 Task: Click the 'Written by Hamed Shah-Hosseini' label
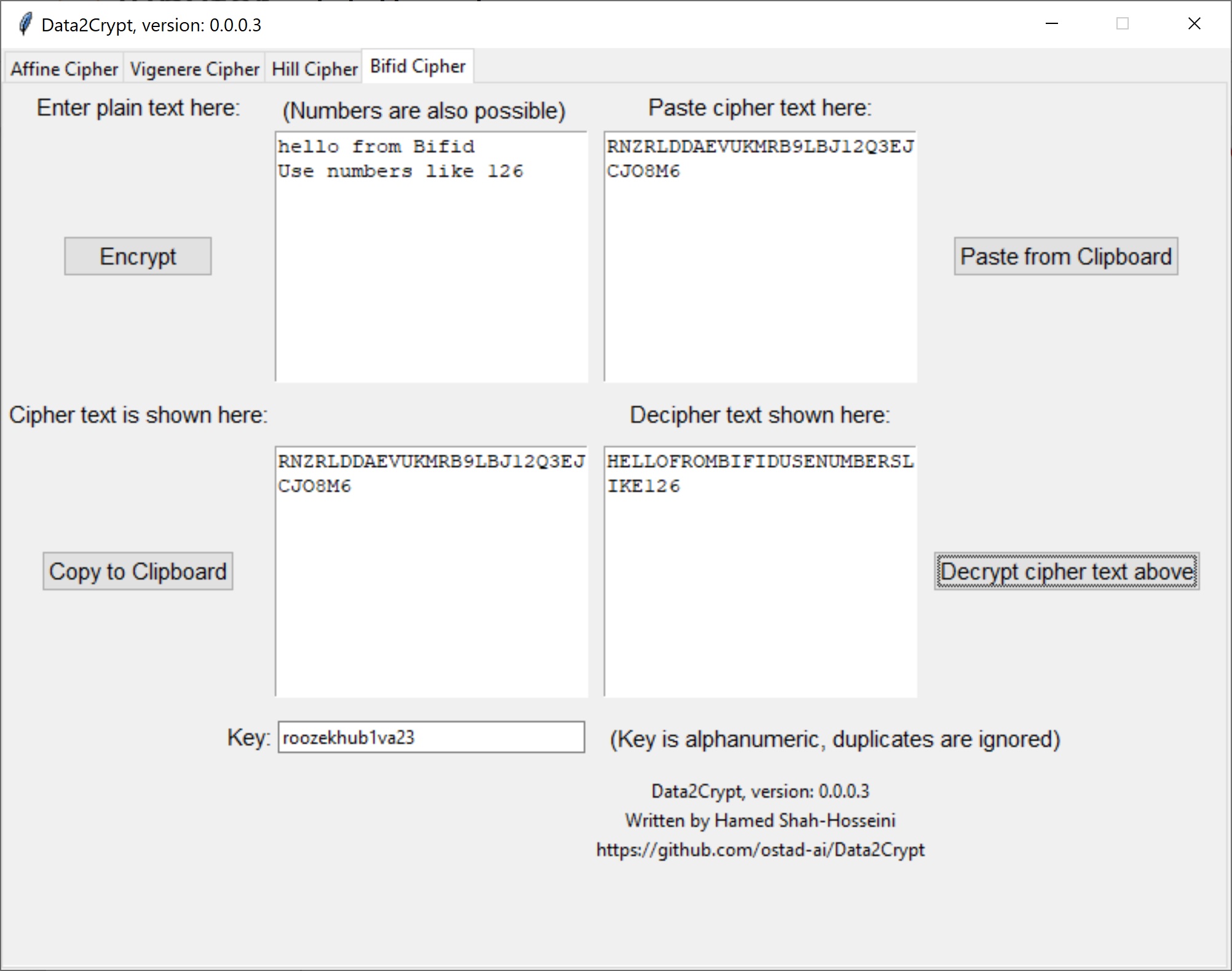point(760,820)
